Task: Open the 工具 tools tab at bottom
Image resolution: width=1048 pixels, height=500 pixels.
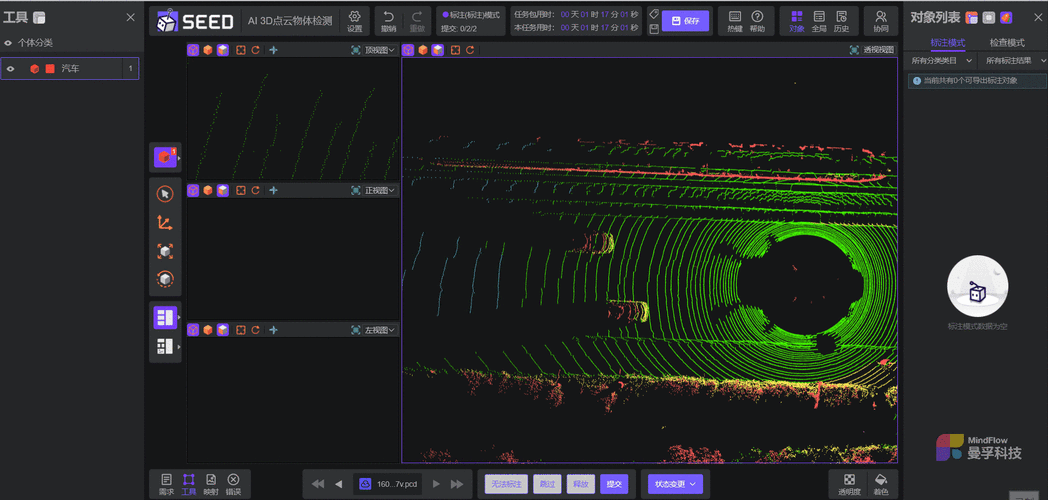Action: click(x=188, y=483)
